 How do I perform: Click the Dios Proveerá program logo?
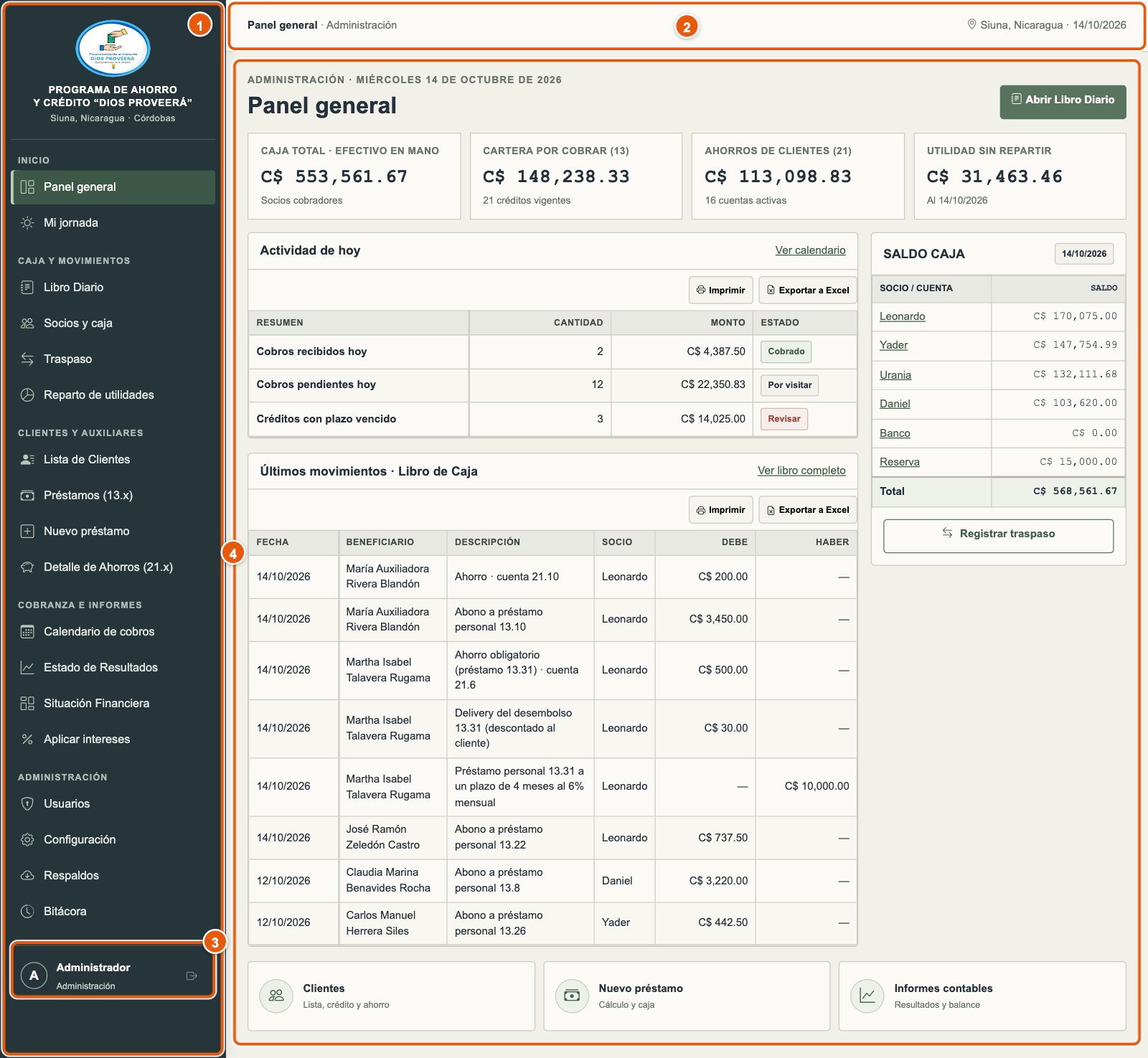click(113, 49)
